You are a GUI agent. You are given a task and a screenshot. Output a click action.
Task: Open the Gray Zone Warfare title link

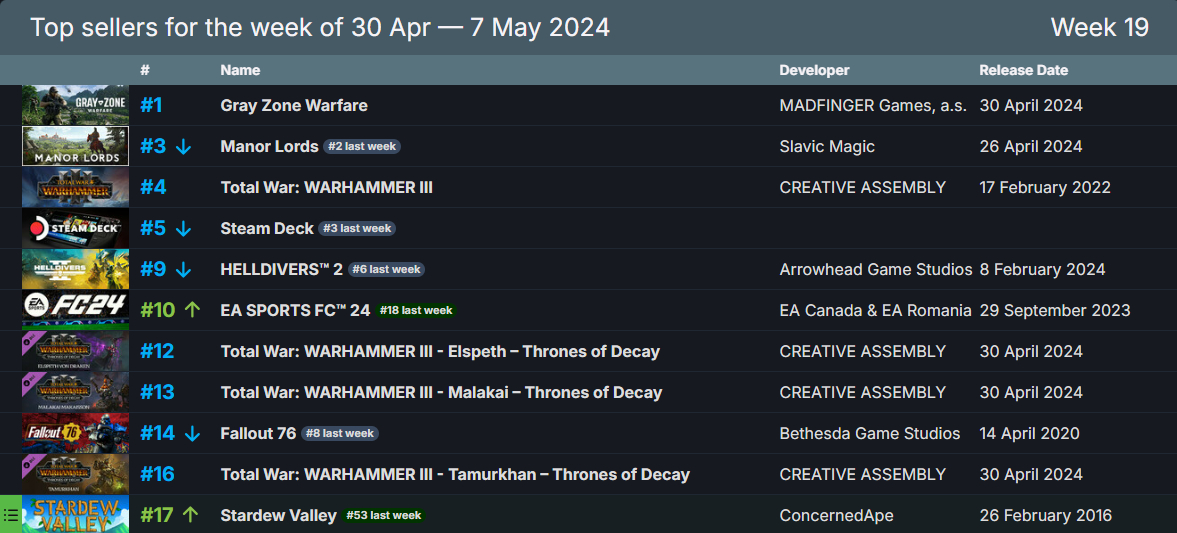point(294,105)
